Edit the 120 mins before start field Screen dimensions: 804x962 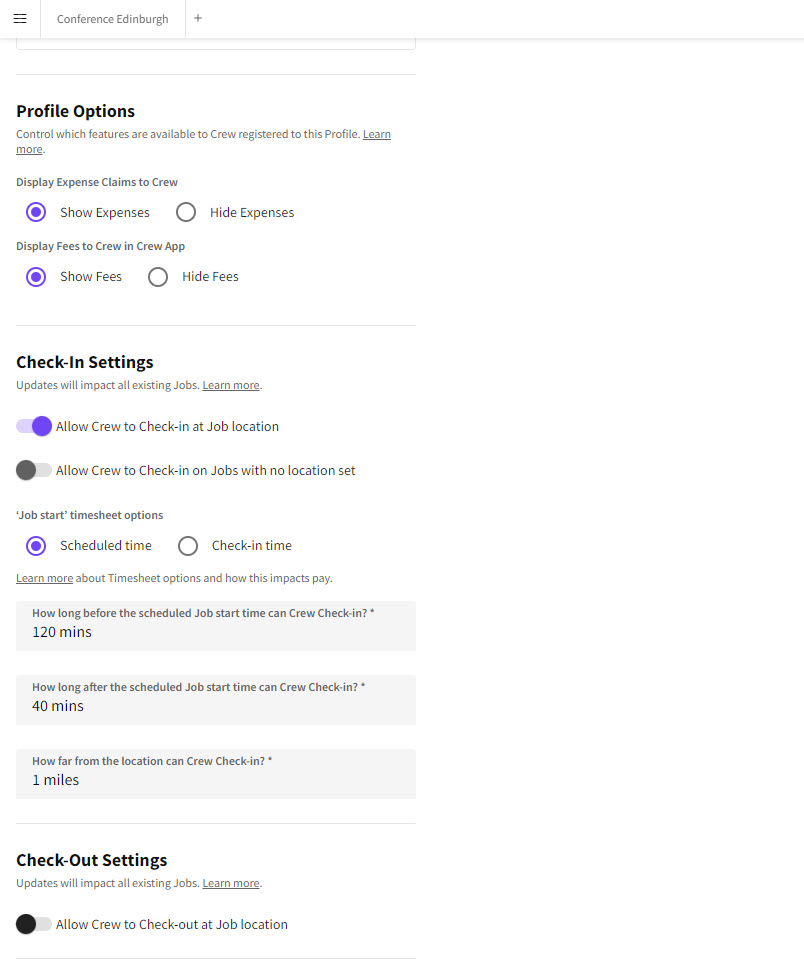[216, 632]
